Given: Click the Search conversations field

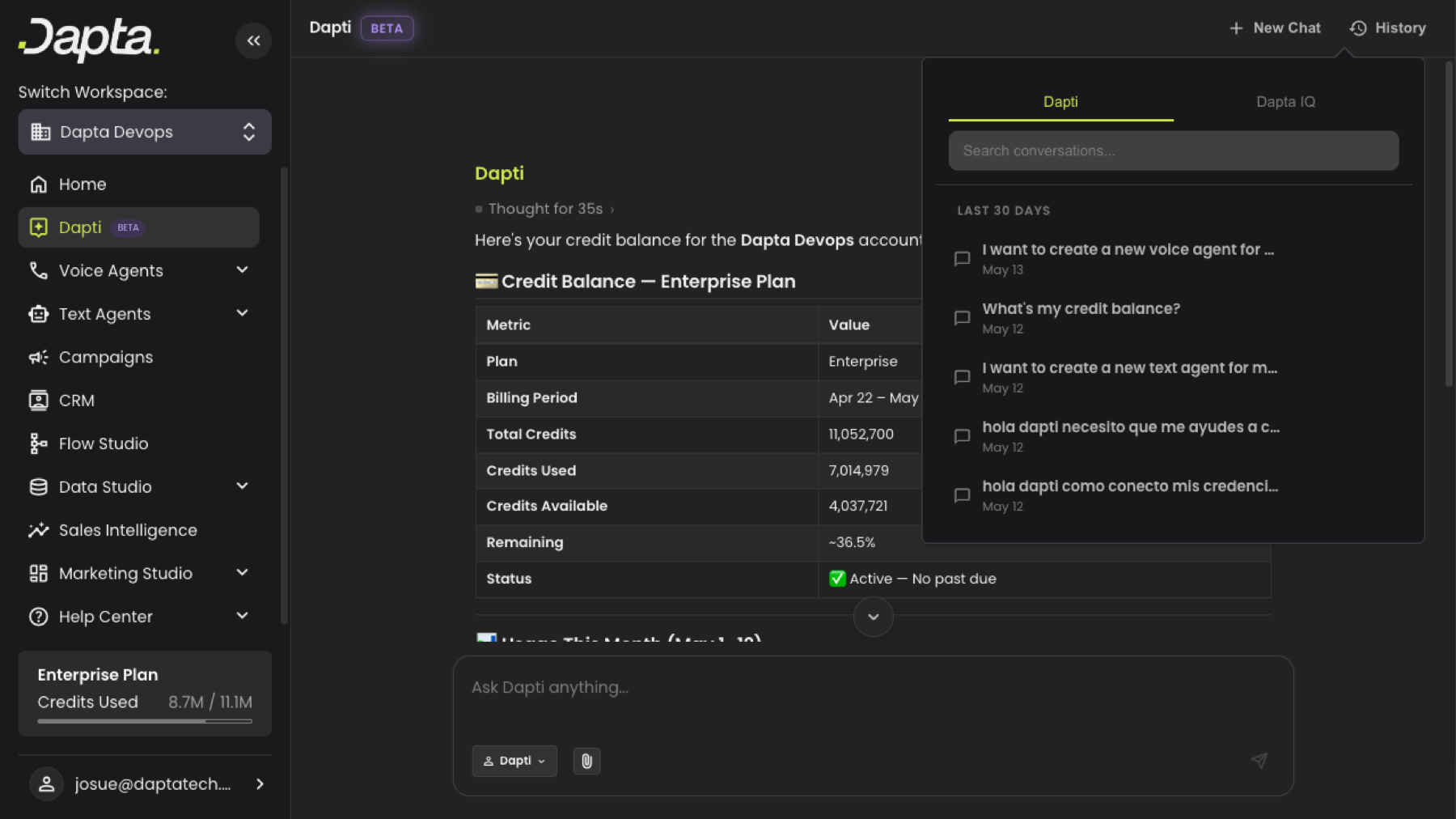Looking at the screenshot, I should pyautogui.click(x=1174, y=151).
